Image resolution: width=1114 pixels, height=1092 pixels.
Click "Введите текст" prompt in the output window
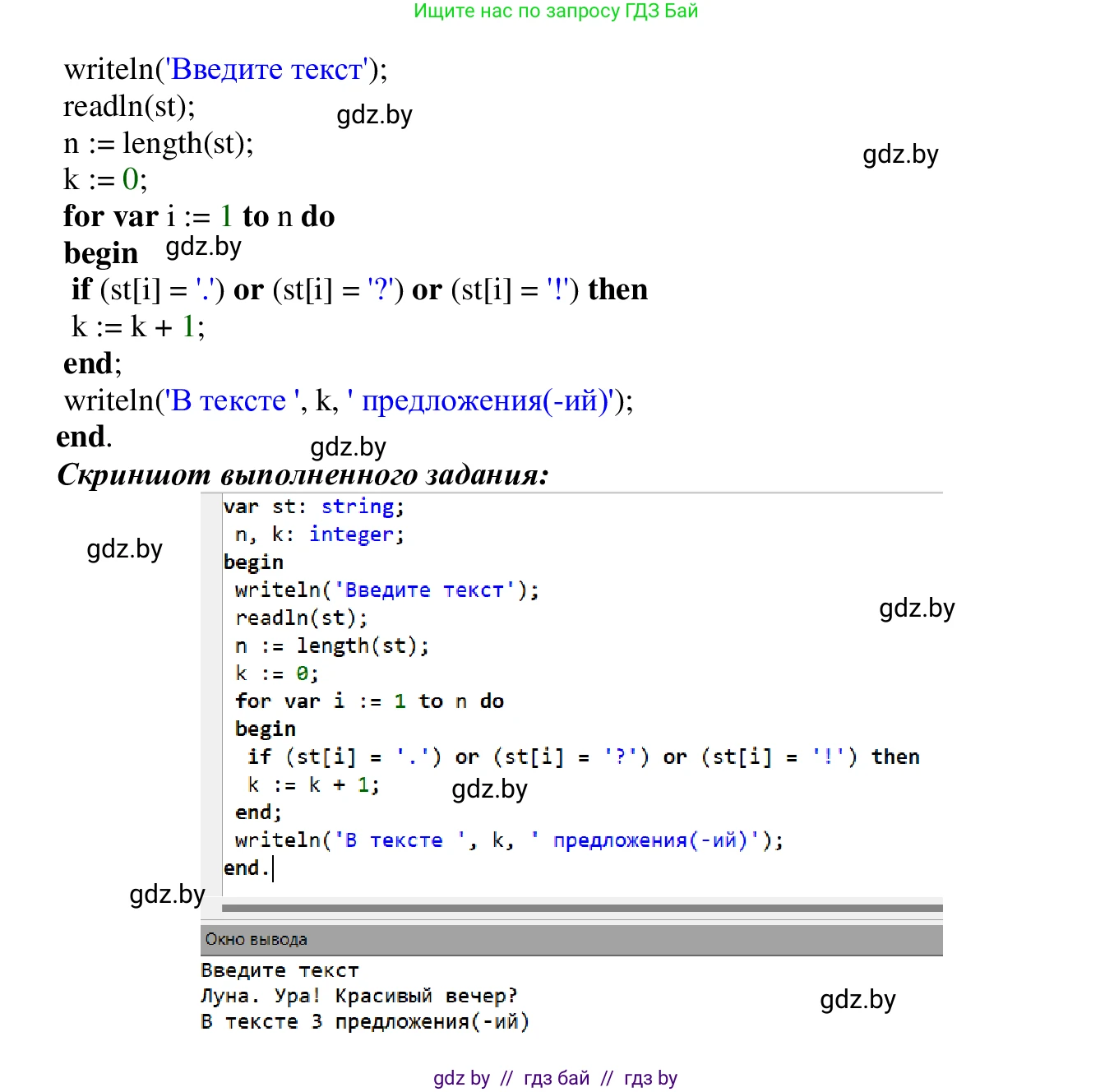pyautogui.click(x=280, y=970)
